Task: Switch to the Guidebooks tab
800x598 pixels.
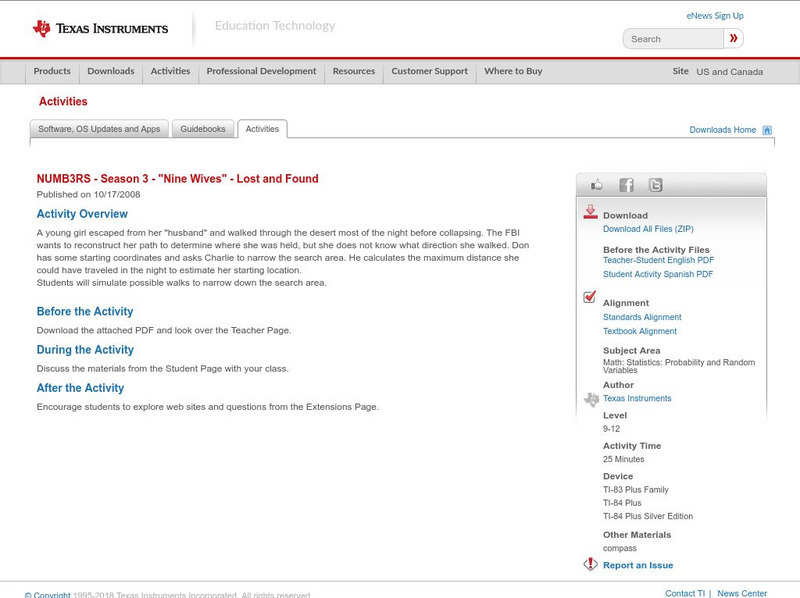Action: click(203, 129)
